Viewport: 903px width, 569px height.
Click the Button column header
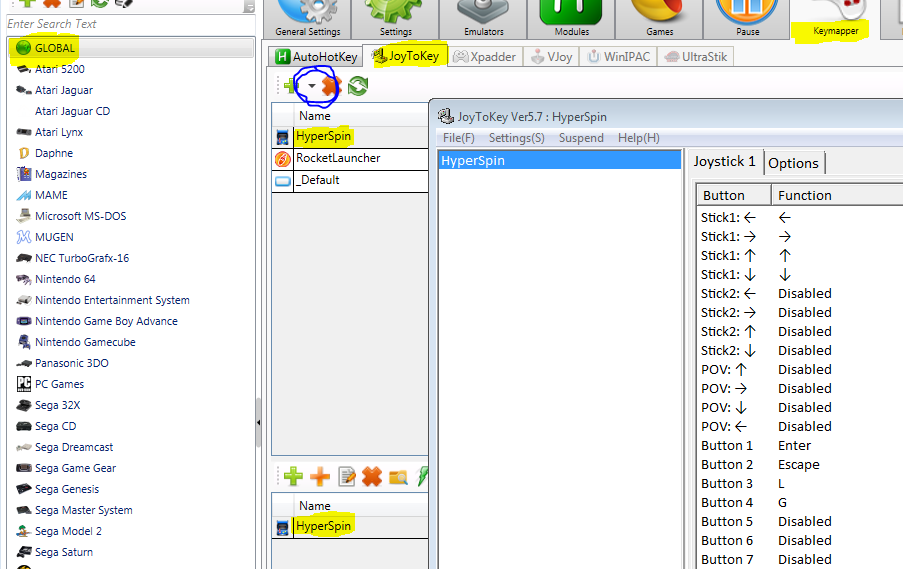(734, 195)
